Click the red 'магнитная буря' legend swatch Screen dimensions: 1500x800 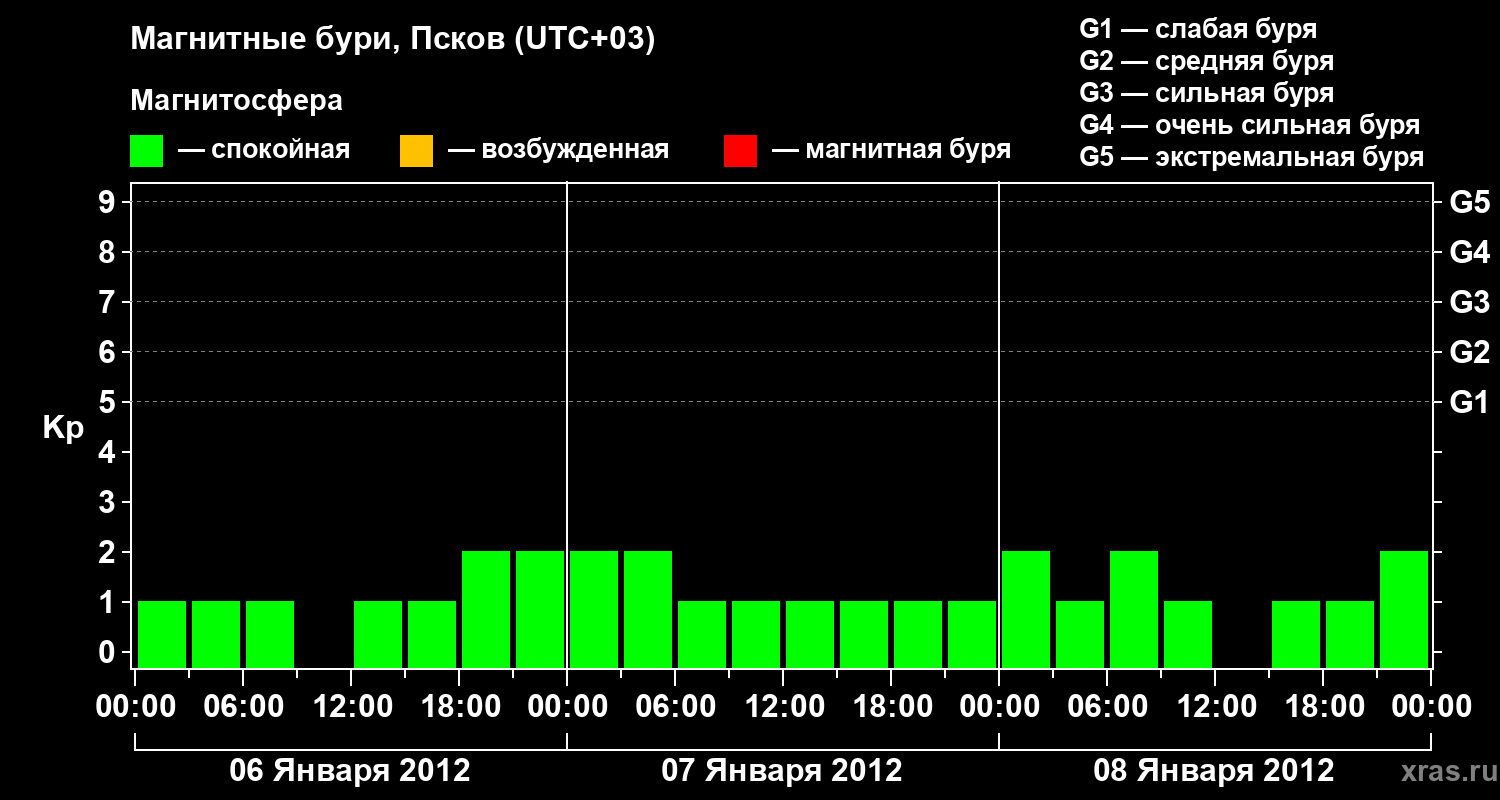740,151
